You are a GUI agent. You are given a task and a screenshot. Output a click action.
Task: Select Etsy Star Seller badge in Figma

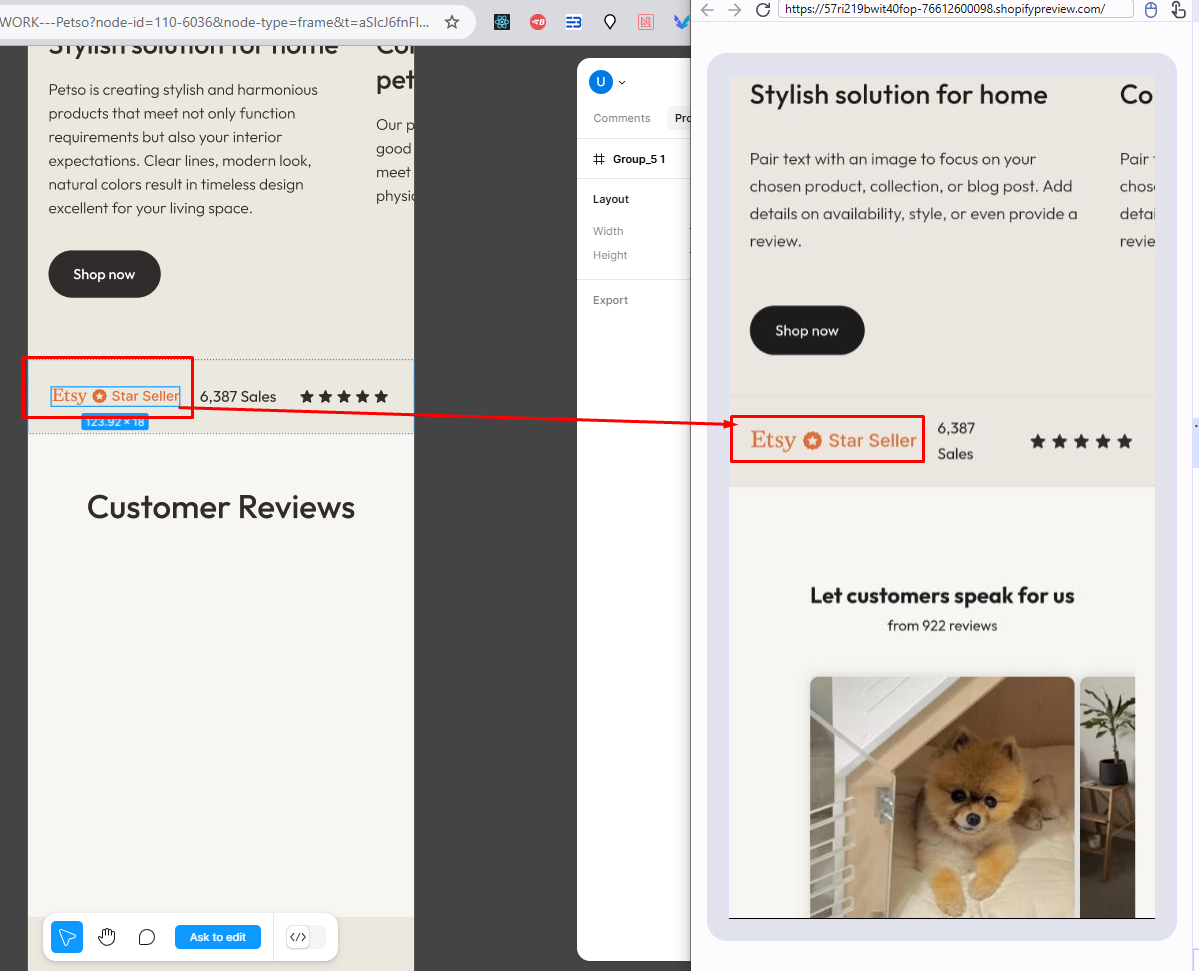point(115,396)
